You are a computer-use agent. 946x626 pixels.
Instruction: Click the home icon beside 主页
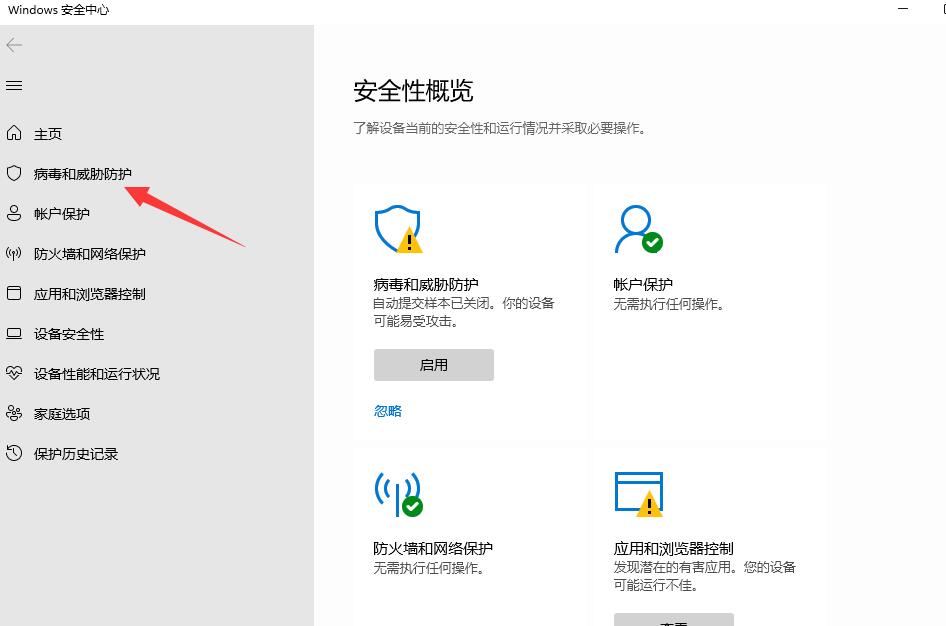(x=14, y=133)
